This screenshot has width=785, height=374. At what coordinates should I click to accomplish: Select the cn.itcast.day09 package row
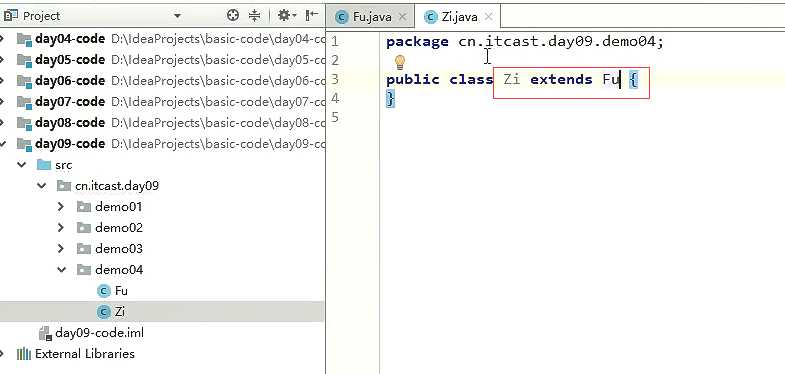(x=162, y=186)
